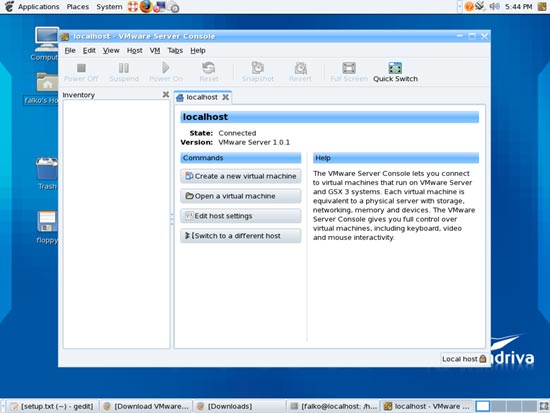The width and height of the screenshot is (550, 413).
Task: Open the Edit menu
Action: [89, 51]
